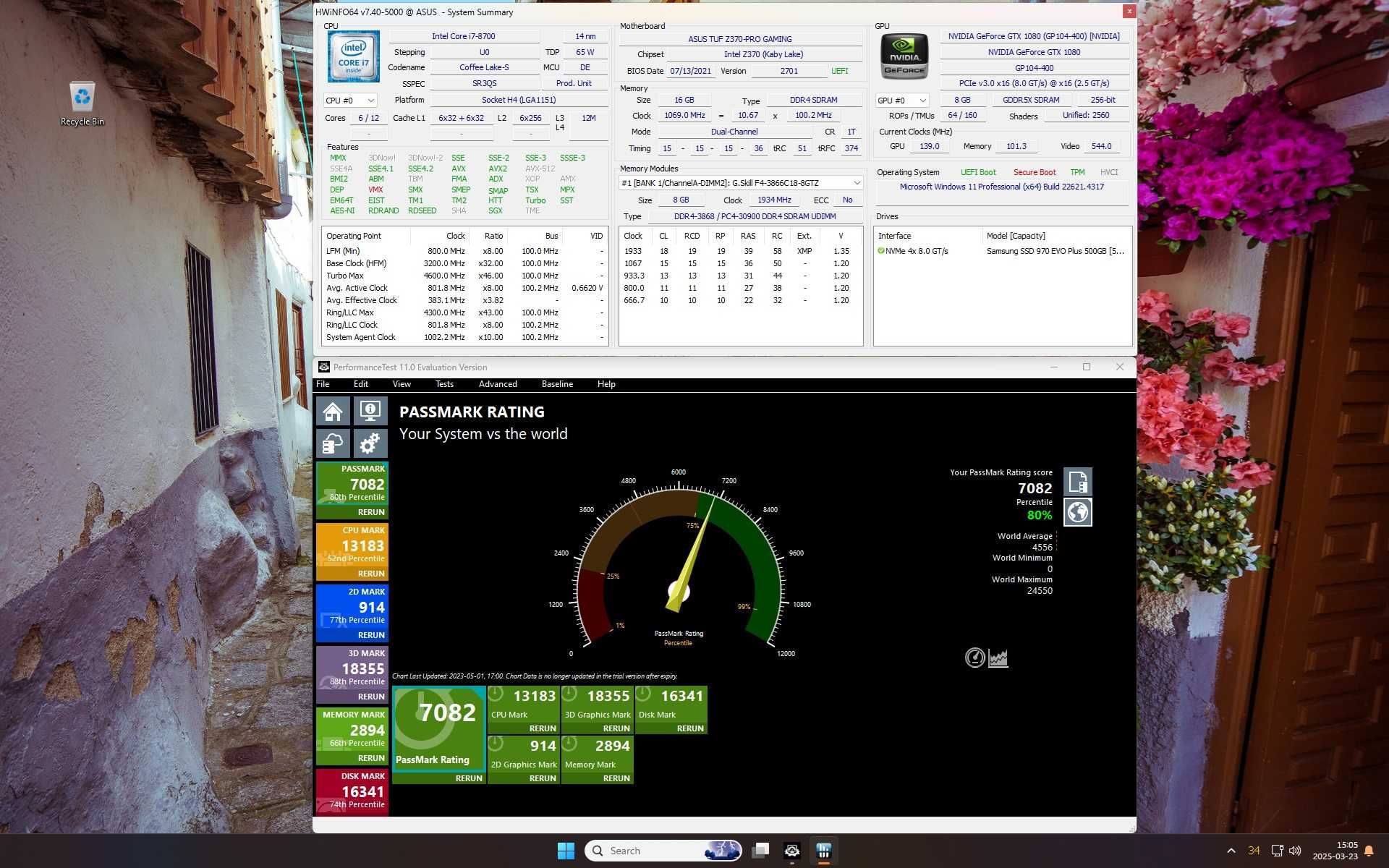Click the Samsung SSD 970 EVO Plus drive row
The width and height of the screenshot is (1389, 868).
pos(1002,251)
